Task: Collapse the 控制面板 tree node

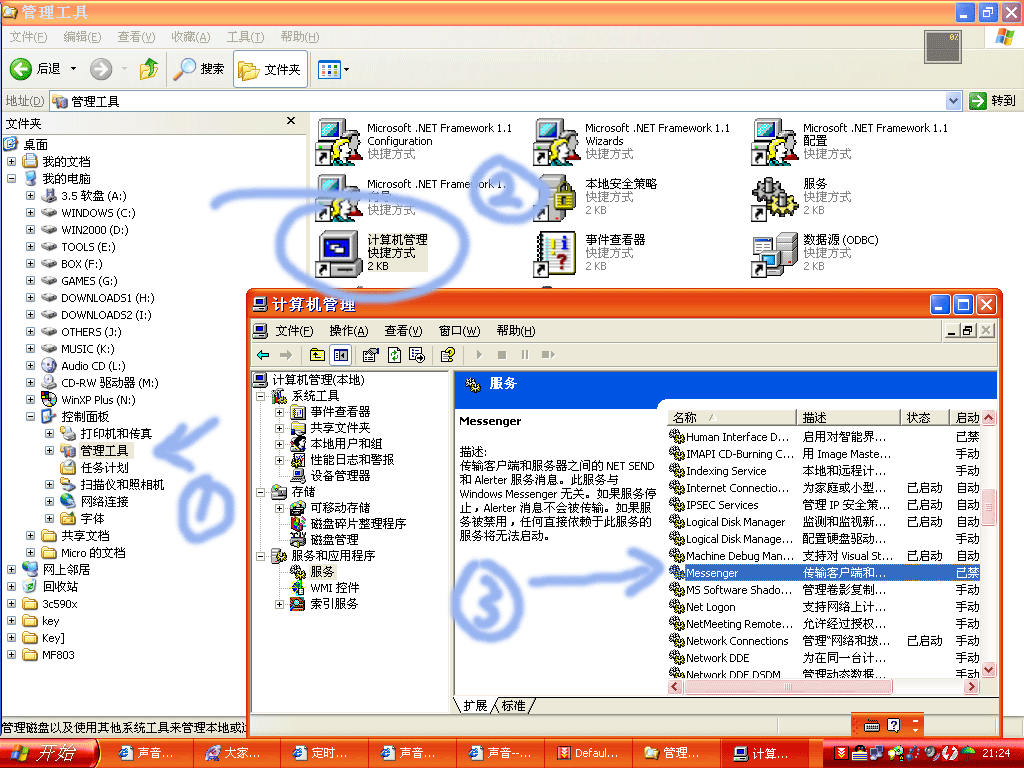Action: click(x=31, y=416)
